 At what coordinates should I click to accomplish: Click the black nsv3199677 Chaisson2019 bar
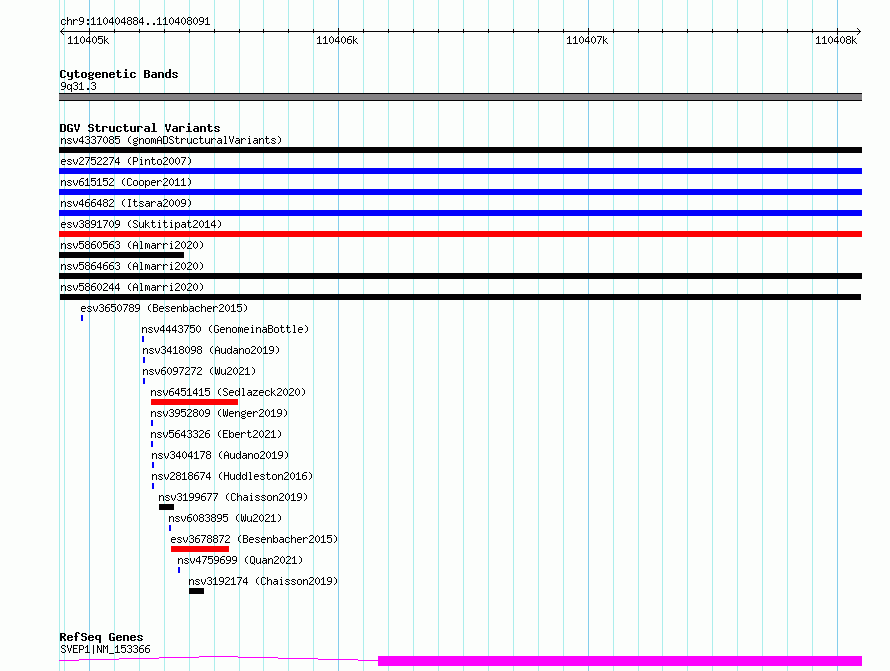[166, 507]
